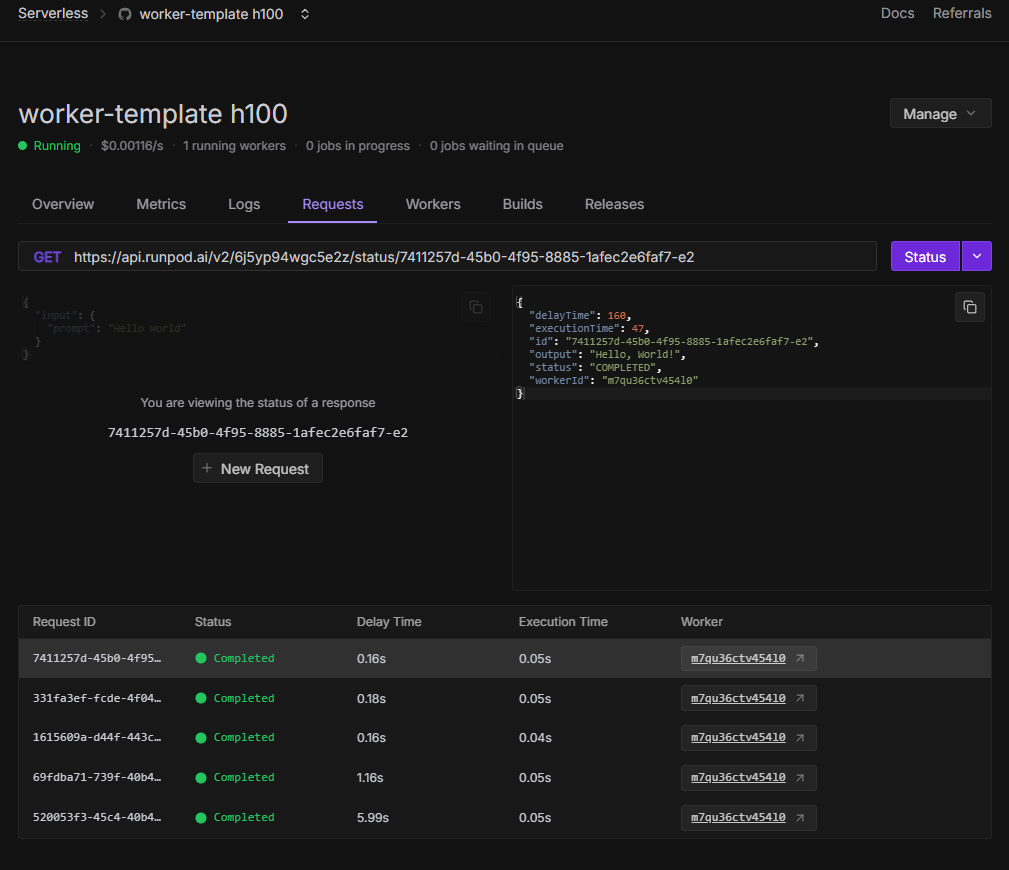Open the purple Status options arrow
The width and height of the screenshot is (1009, 870).
[976, 257]
